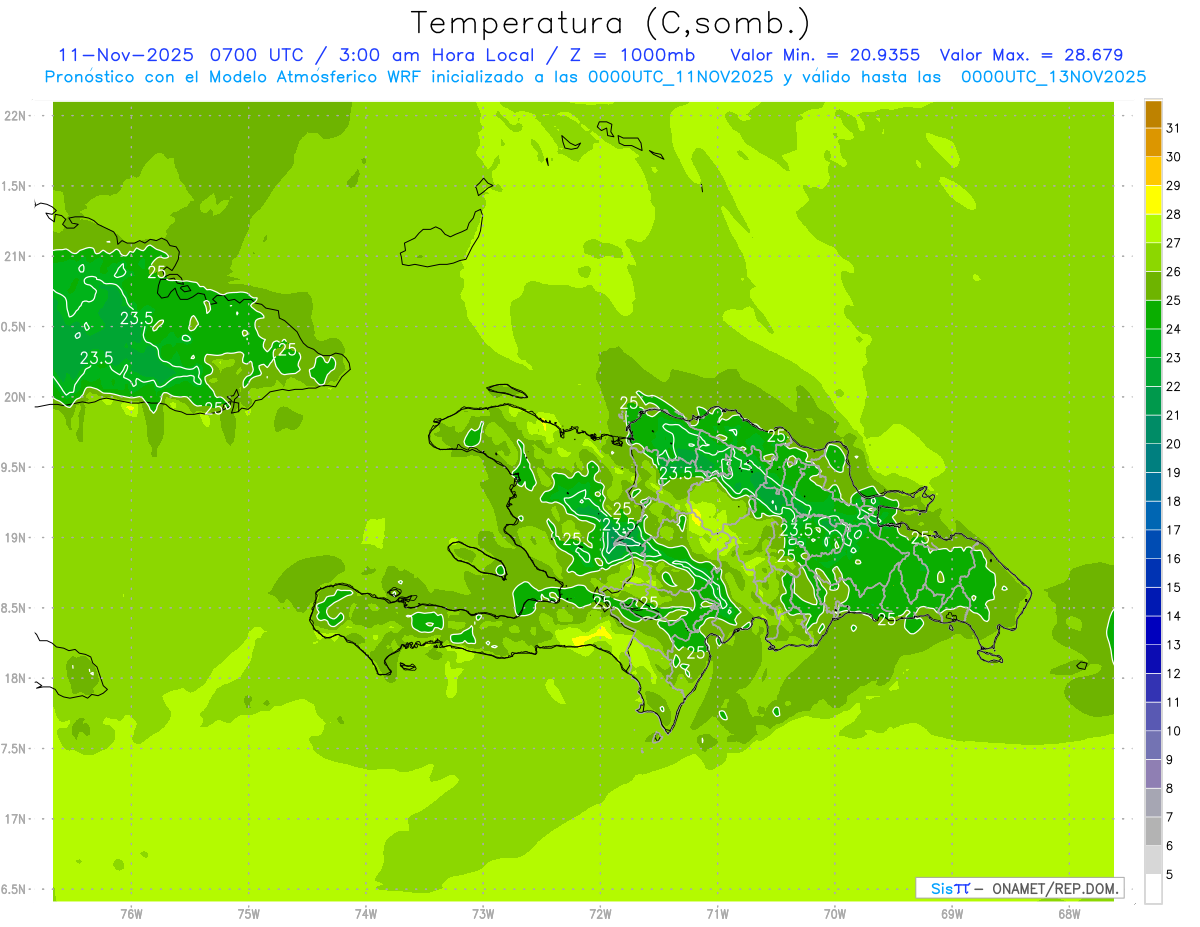
Task: Click the '72W' longitude axis label
Action: (600, 915)
